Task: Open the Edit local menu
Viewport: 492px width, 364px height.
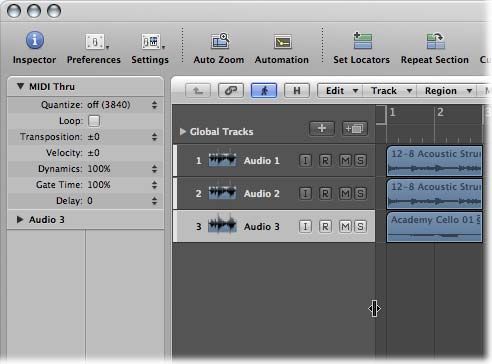Action: 340,91
